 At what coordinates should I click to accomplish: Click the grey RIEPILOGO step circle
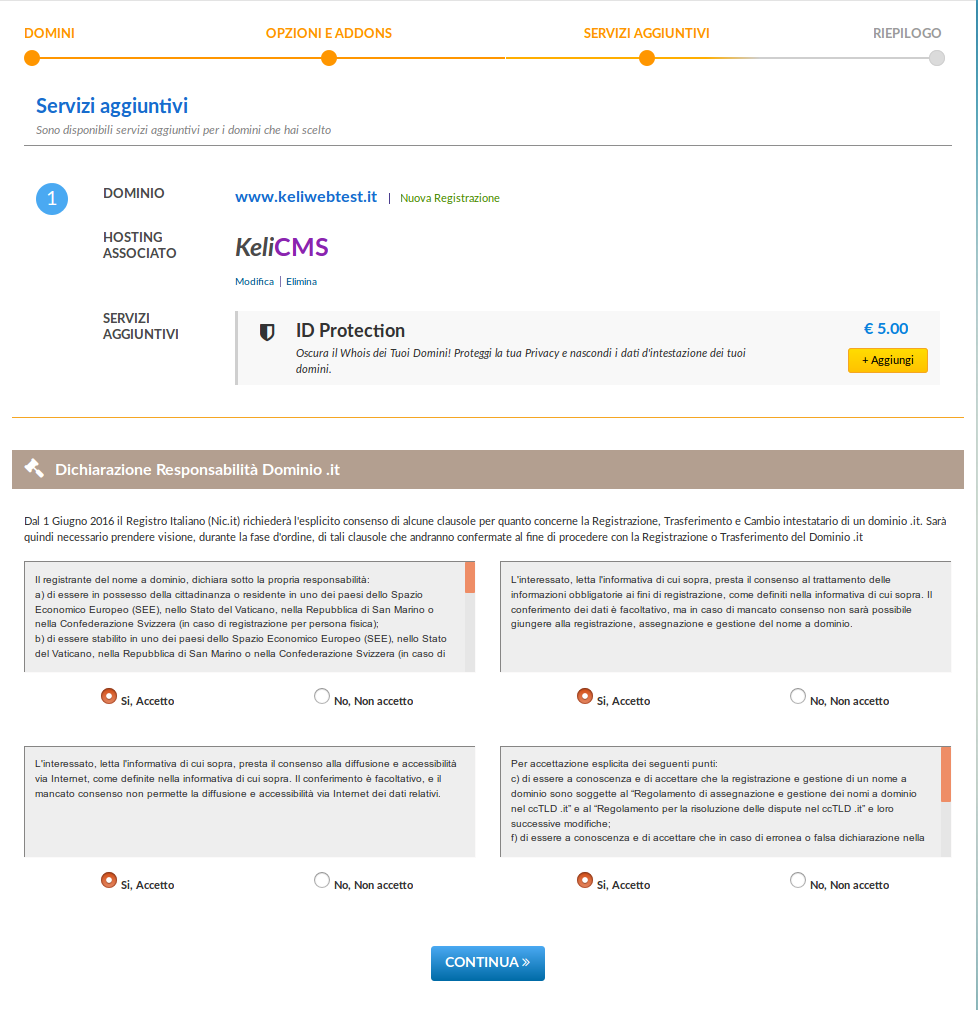[x=937, y=59]
